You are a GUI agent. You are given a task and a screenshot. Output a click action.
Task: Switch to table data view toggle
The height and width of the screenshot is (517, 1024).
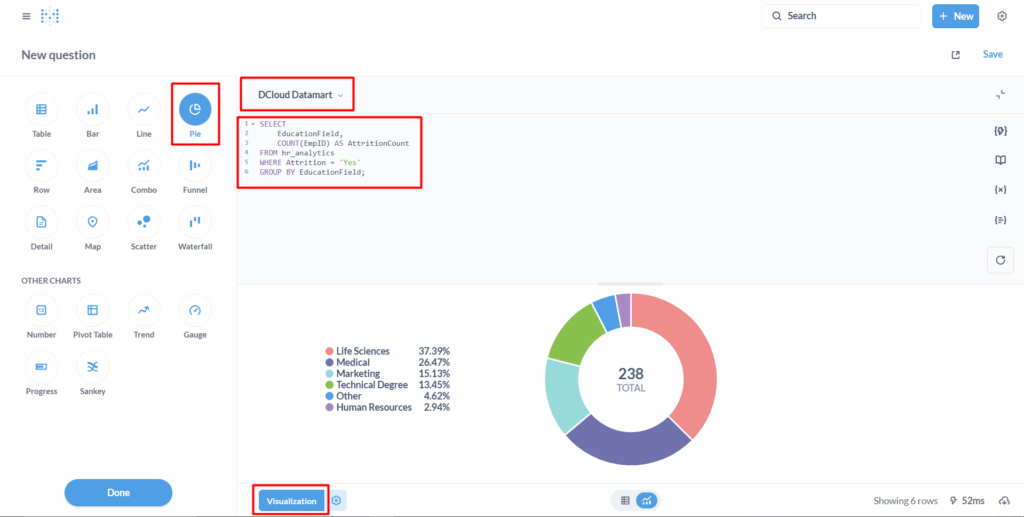(x=625, y=500)
